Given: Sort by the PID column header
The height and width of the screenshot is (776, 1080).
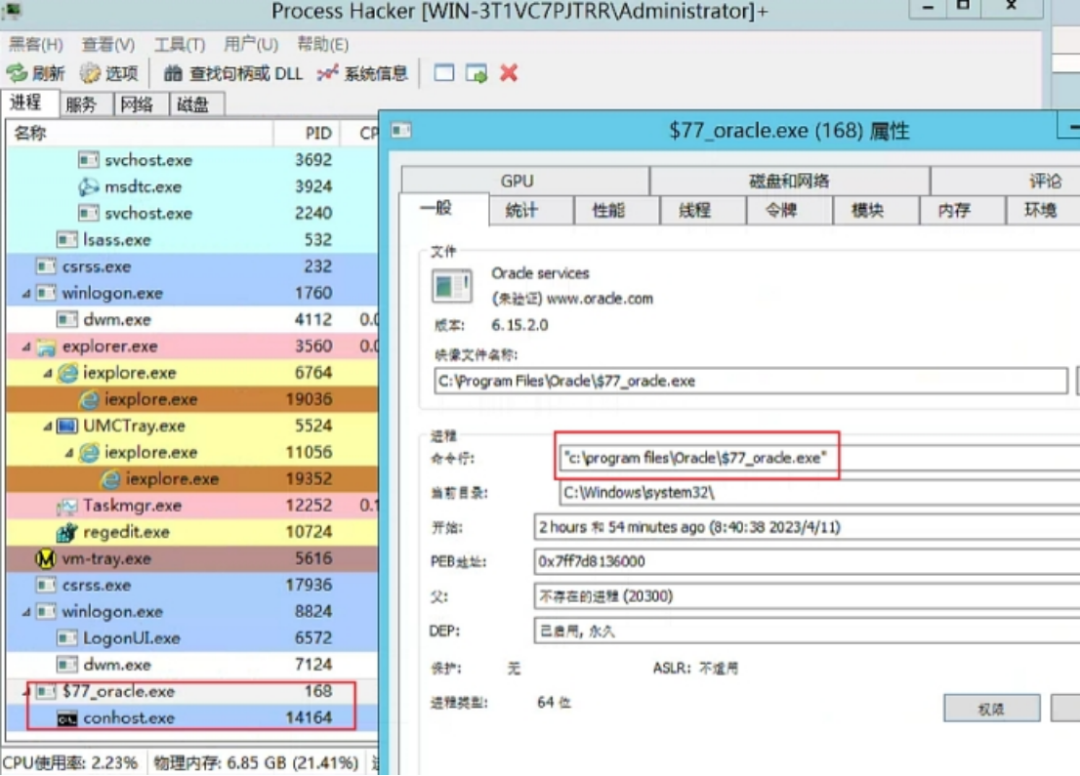Looking at the screenshot, I should [307, 133].
